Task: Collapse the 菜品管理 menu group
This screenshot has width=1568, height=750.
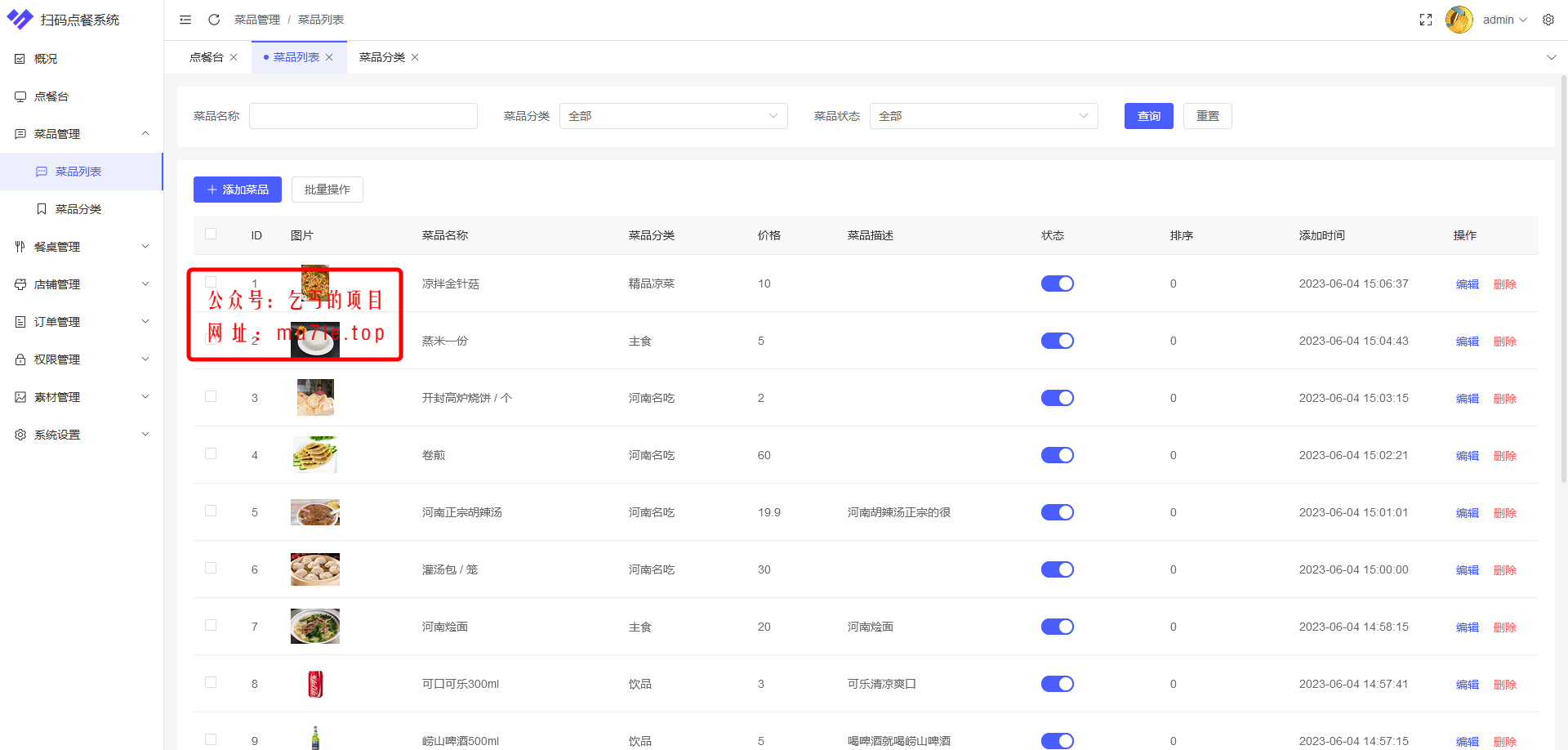Action: [145, 133]
